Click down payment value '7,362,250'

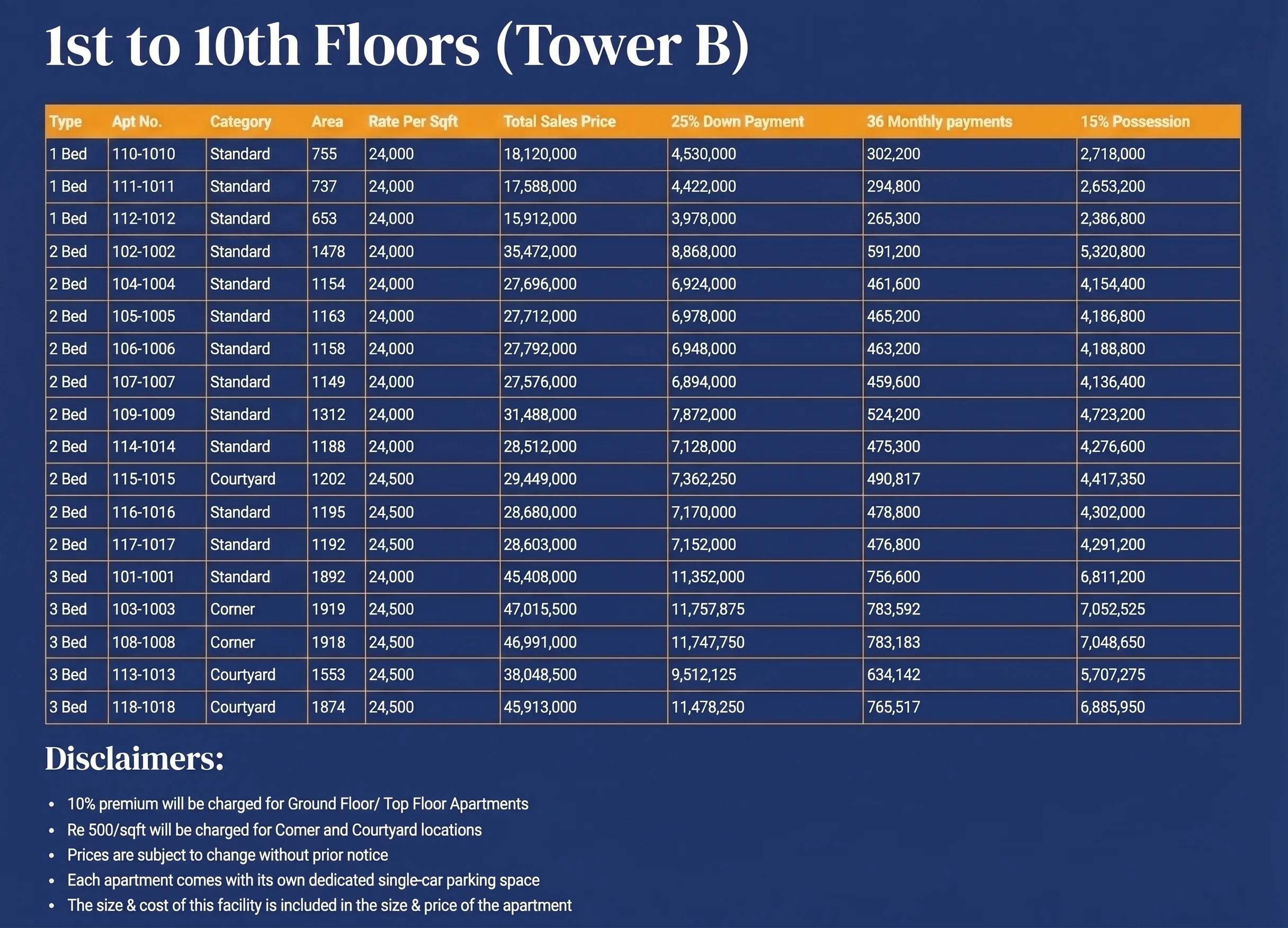point(704,479)
